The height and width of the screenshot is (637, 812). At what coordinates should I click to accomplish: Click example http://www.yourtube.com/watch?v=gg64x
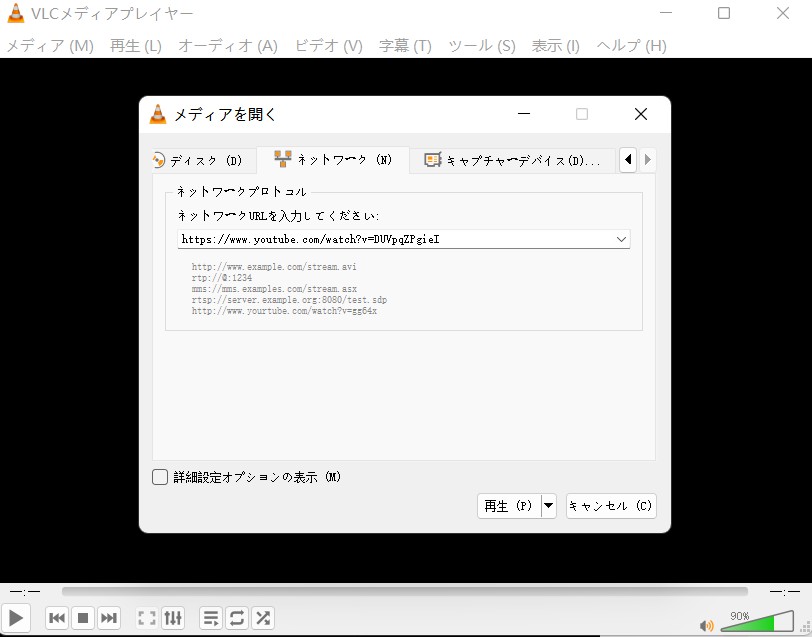284,311
